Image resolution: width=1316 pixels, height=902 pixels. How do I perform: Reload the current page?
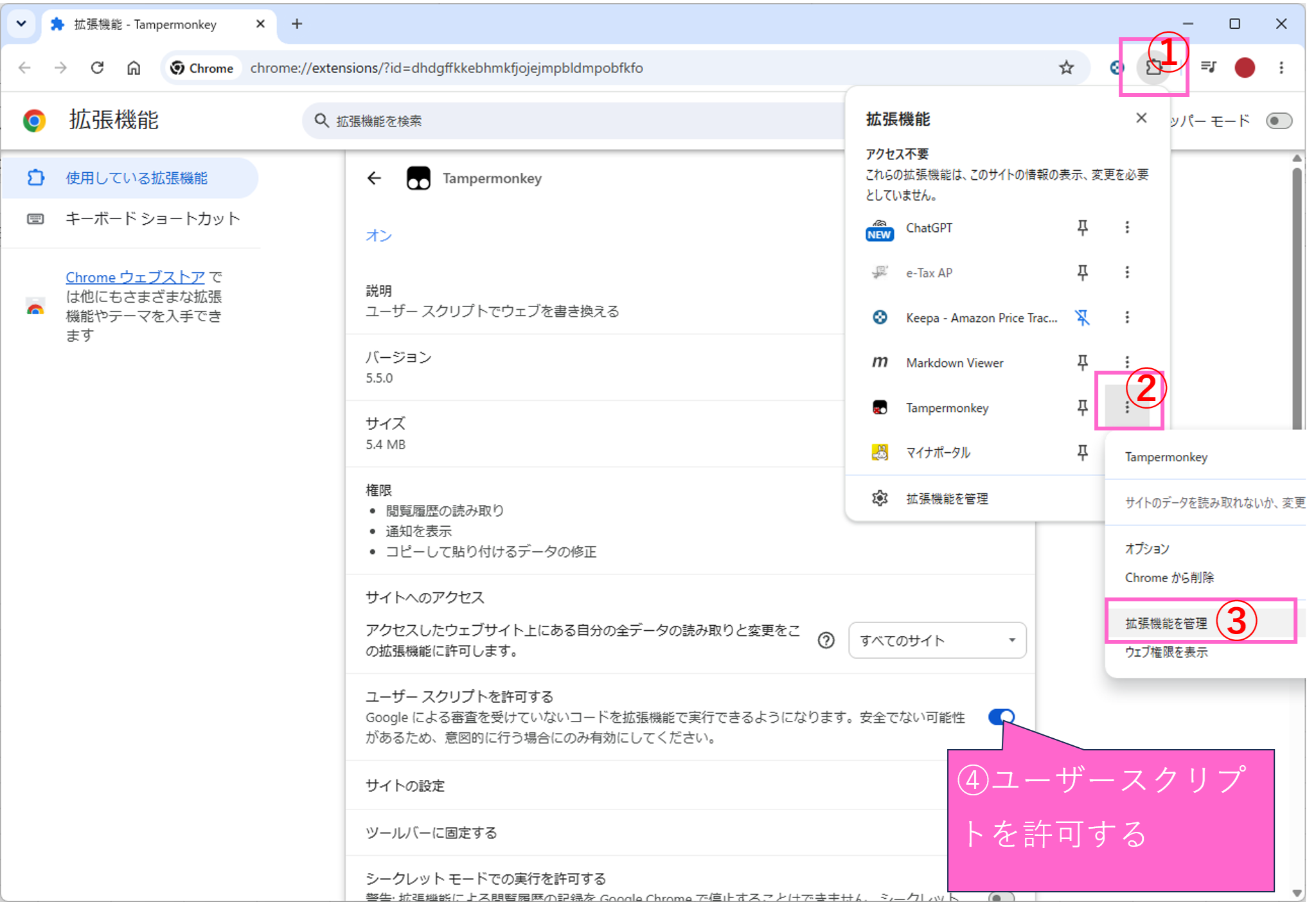[x=97, y=67]
